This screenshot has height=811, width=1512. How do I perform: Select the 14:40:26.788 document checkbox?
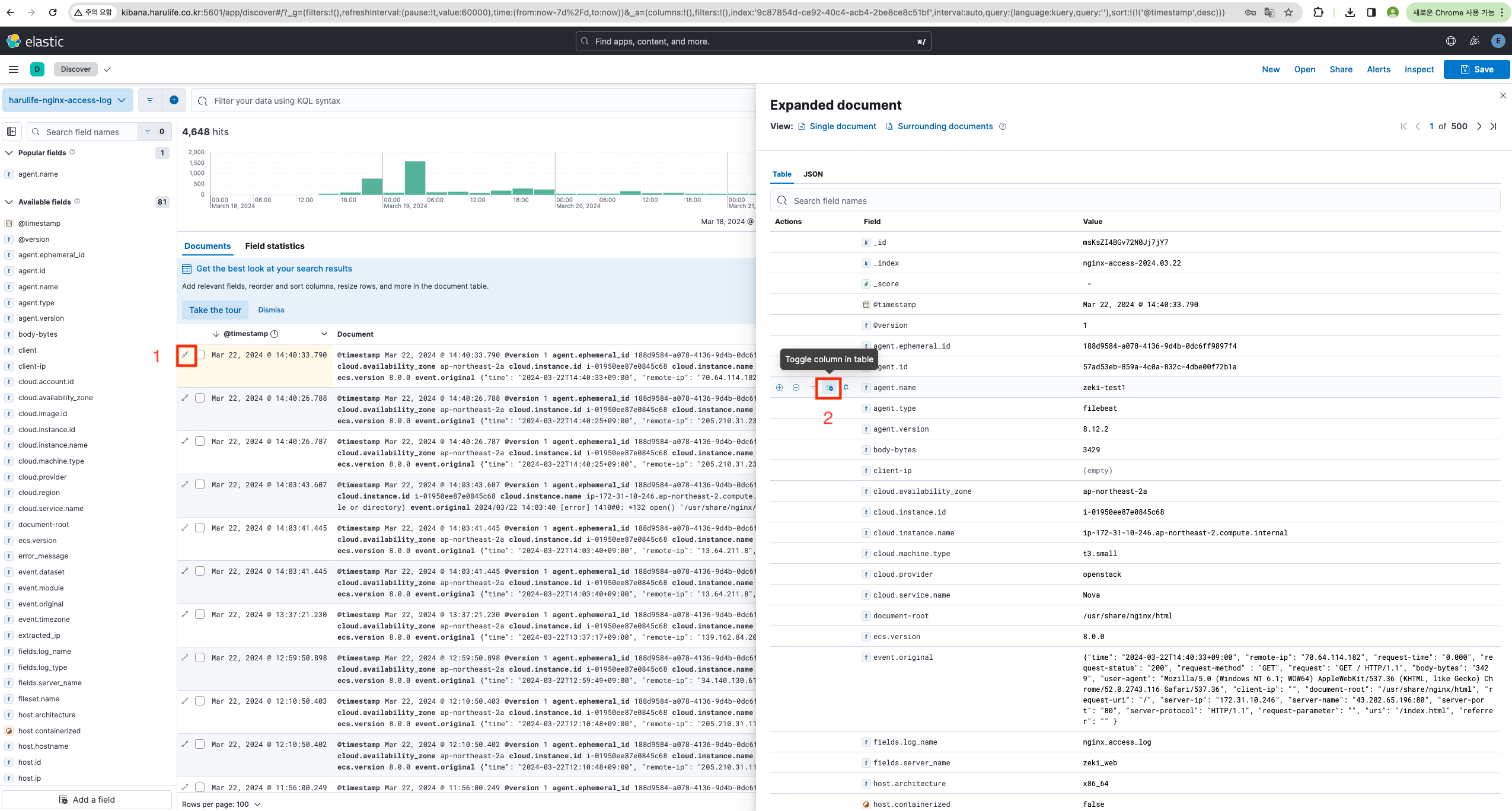click(x=200, y=398)
